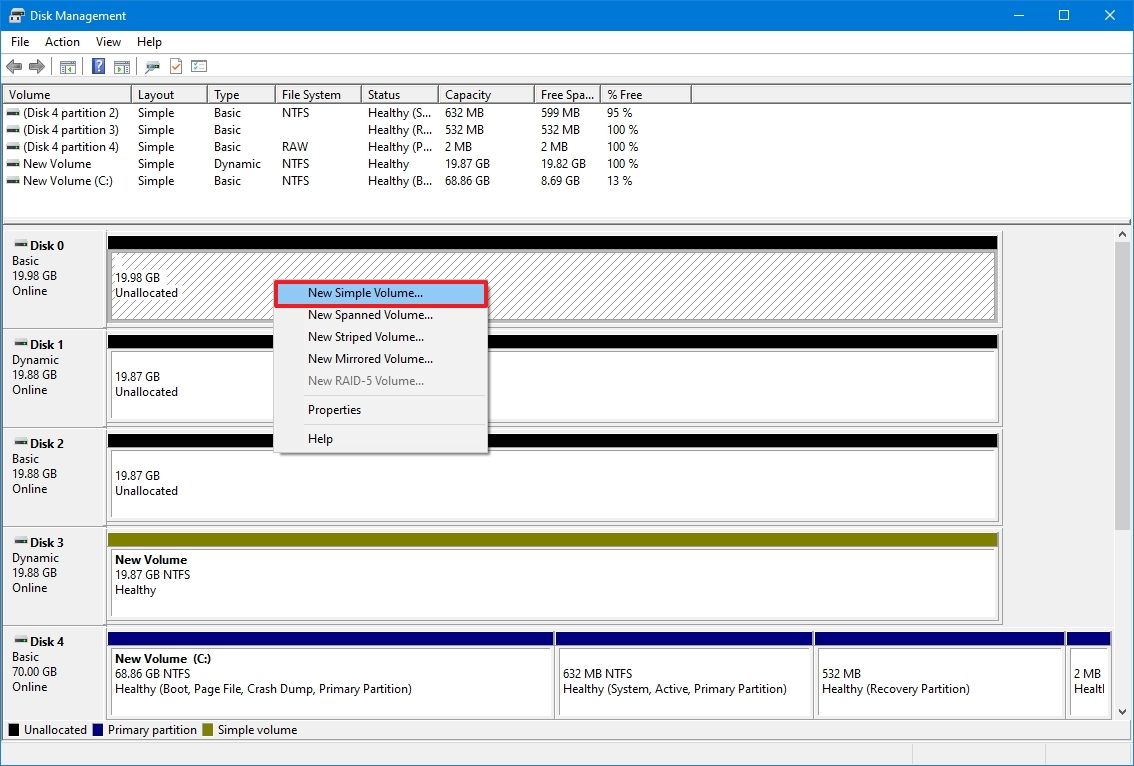Screen dimensions: 1134x766
Task: Click the checkmark document toolbar icon
Action: click(176, 66)
